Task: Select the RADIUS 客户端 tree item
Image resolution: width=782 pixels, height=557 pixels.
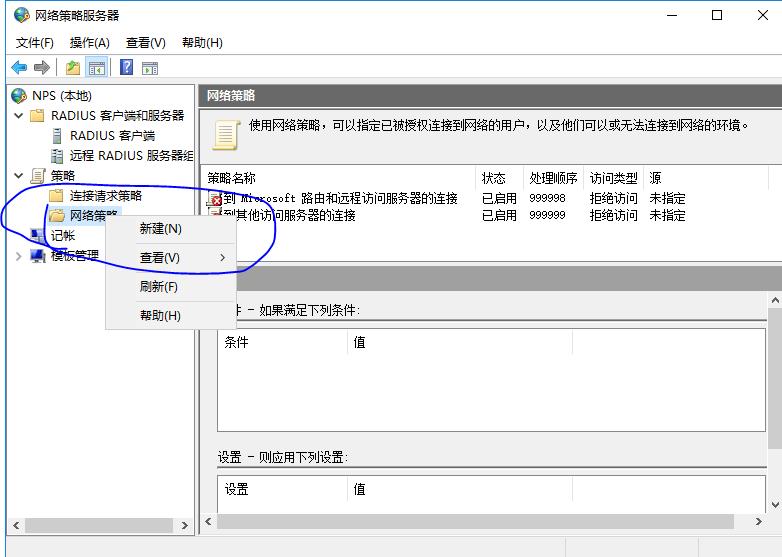Action: [x=113, y=136]
